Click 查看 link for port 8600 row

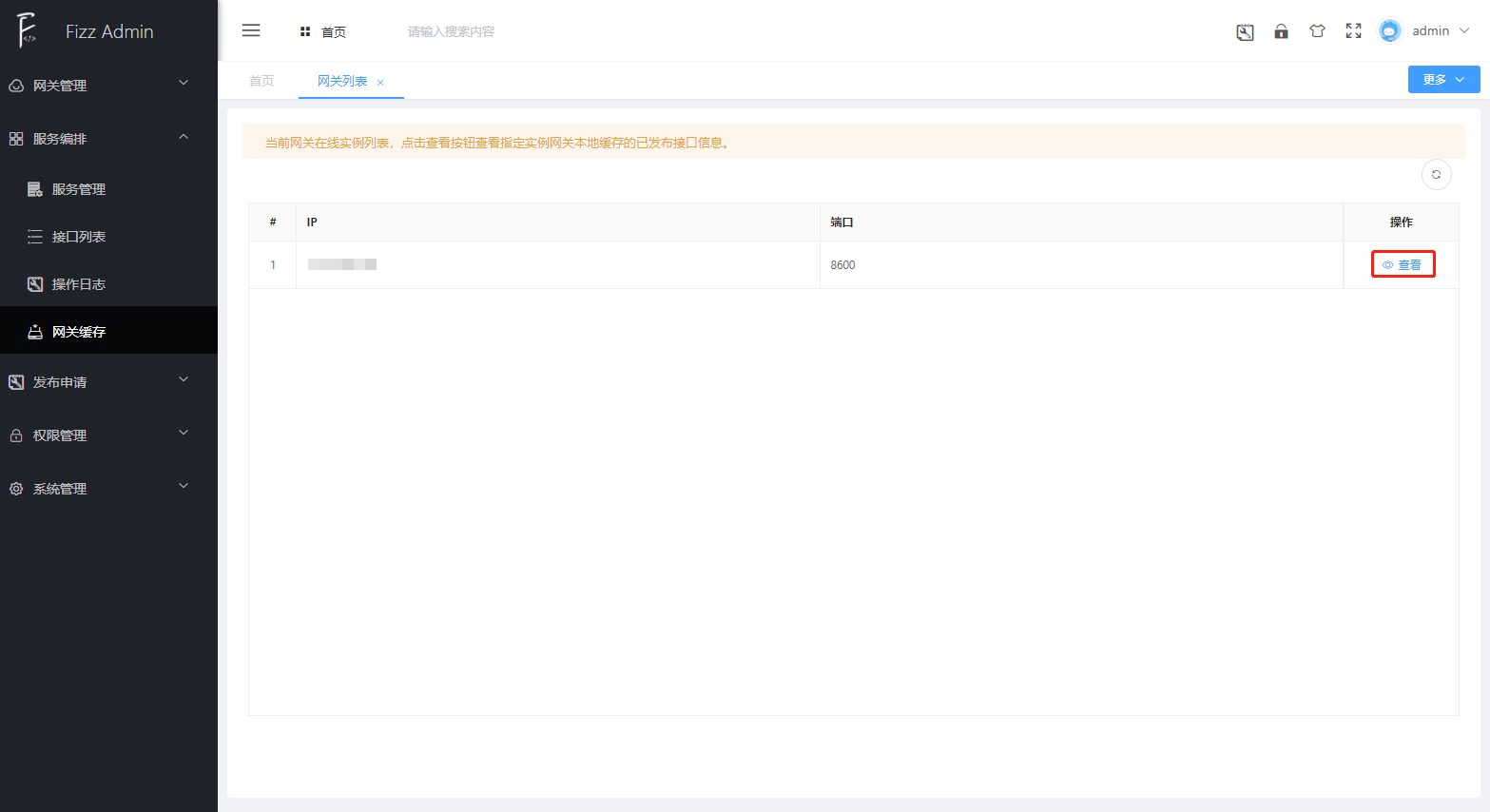[1403, 264]
